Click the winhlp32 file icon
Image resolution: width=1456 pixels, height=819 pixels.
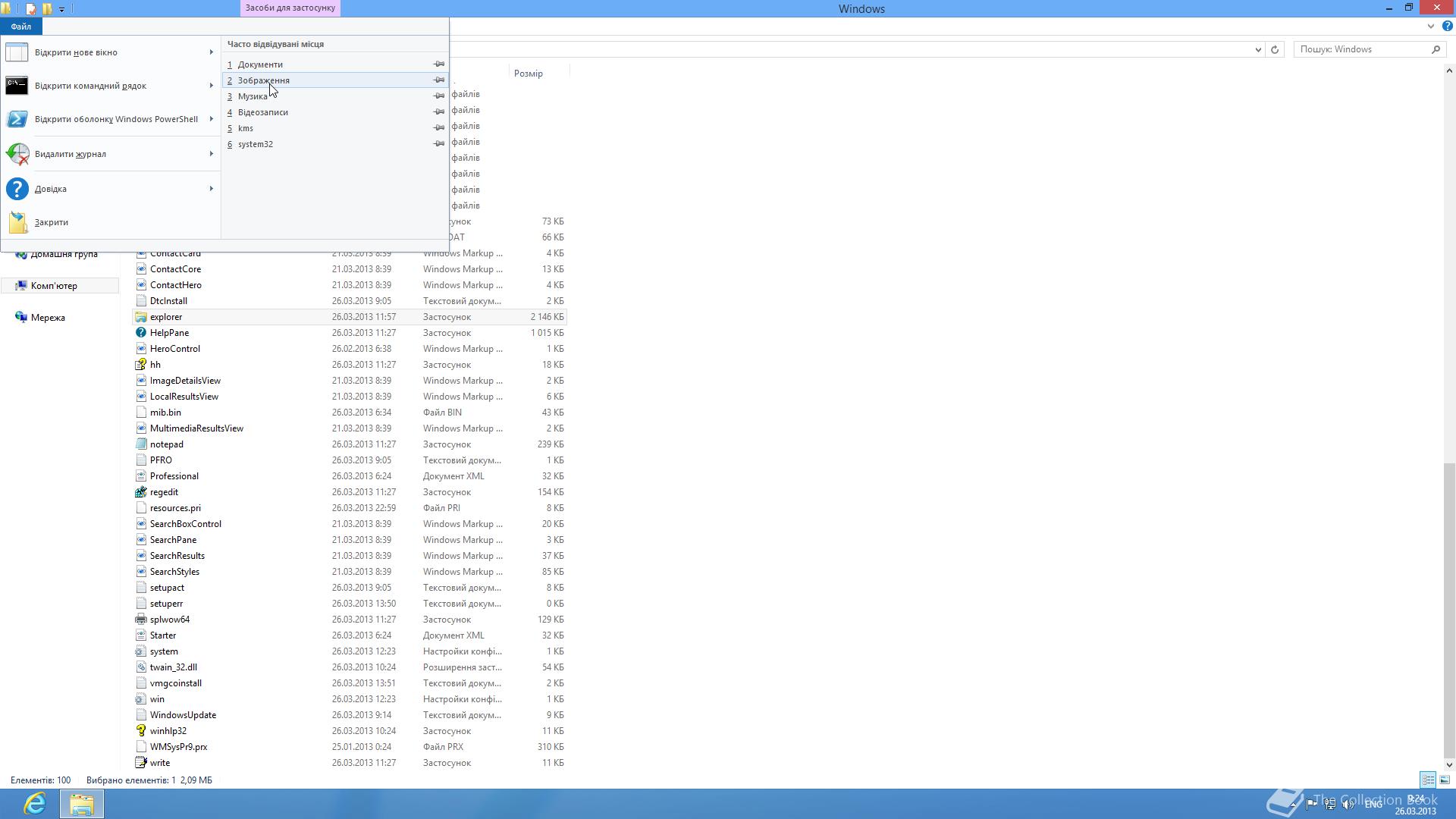[x=140, y=731]
